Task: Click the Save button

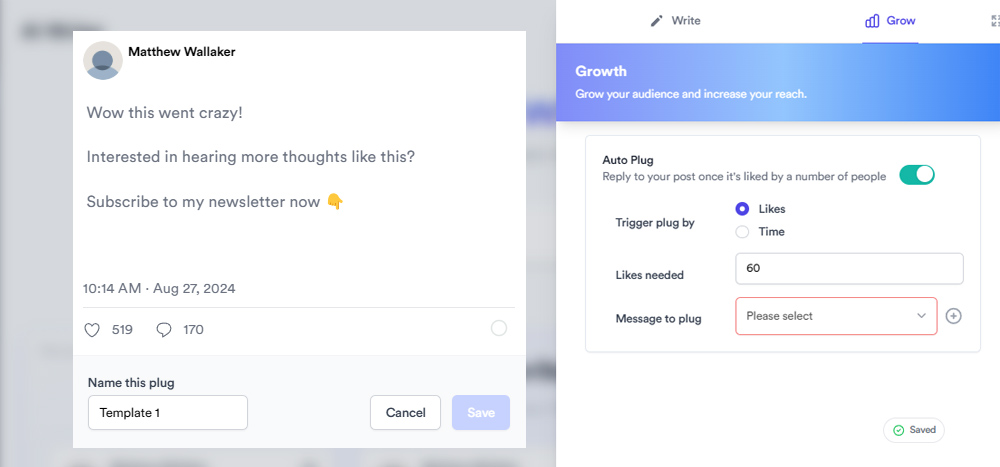Action: pos(481,413)
